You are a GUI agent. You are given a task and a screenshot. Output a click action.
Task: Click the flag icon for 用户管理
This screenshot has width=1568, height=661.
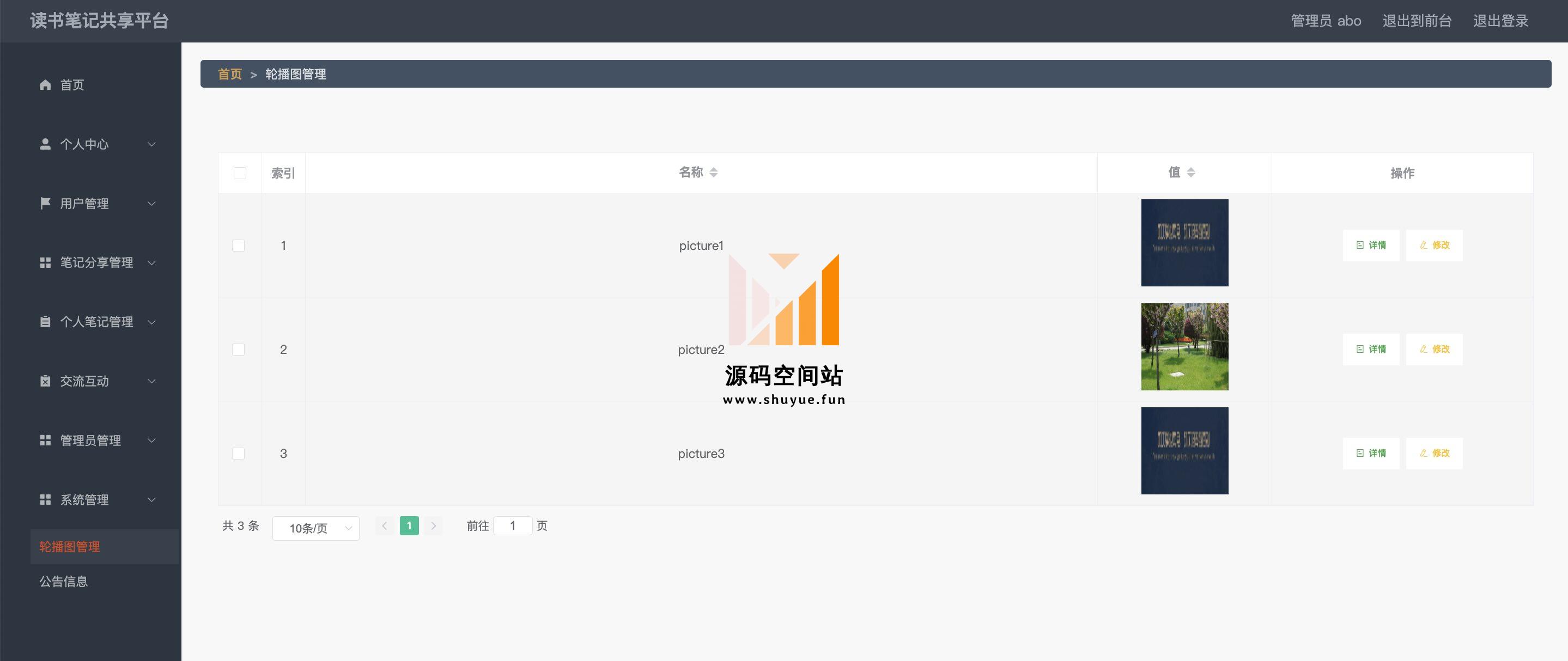click(x=45, y=203)
